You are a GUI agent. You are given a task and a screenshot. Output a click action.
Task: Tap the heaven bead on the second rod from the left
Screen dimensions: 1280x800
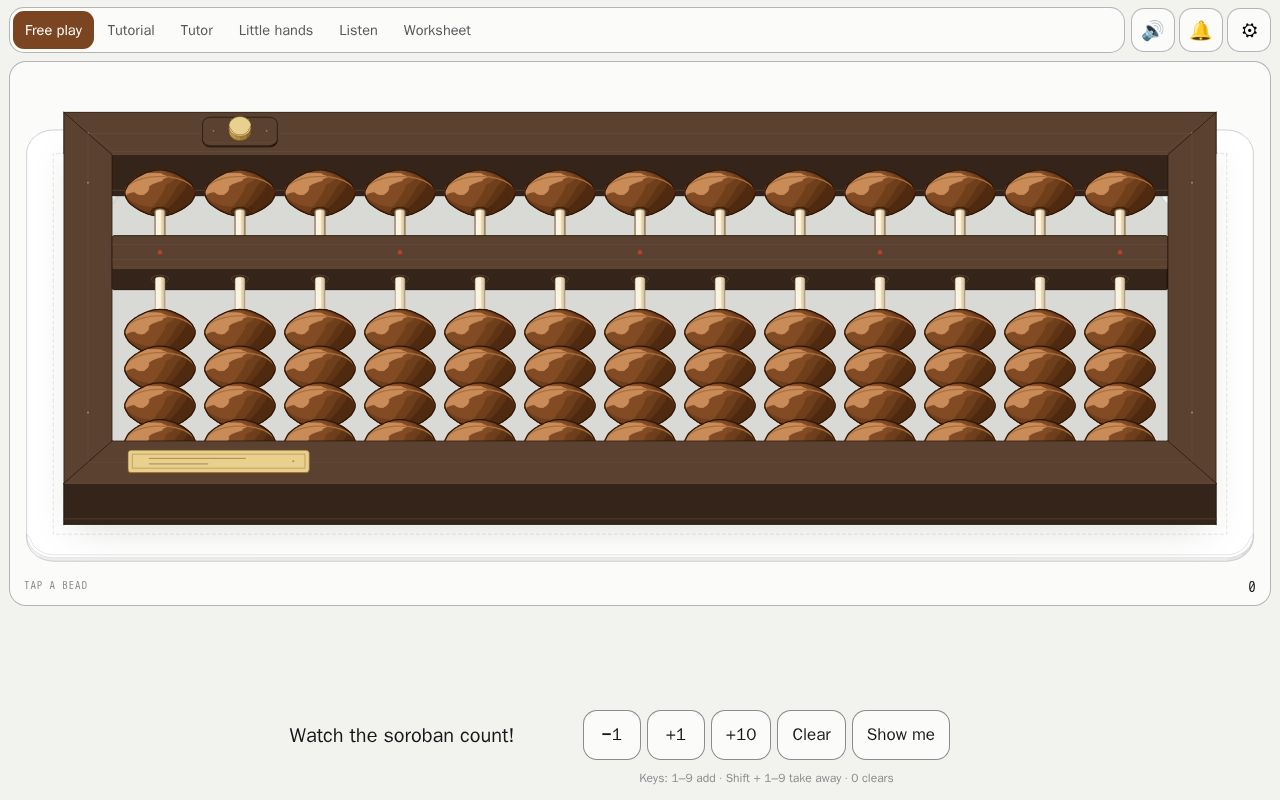(x=240, y=193)
